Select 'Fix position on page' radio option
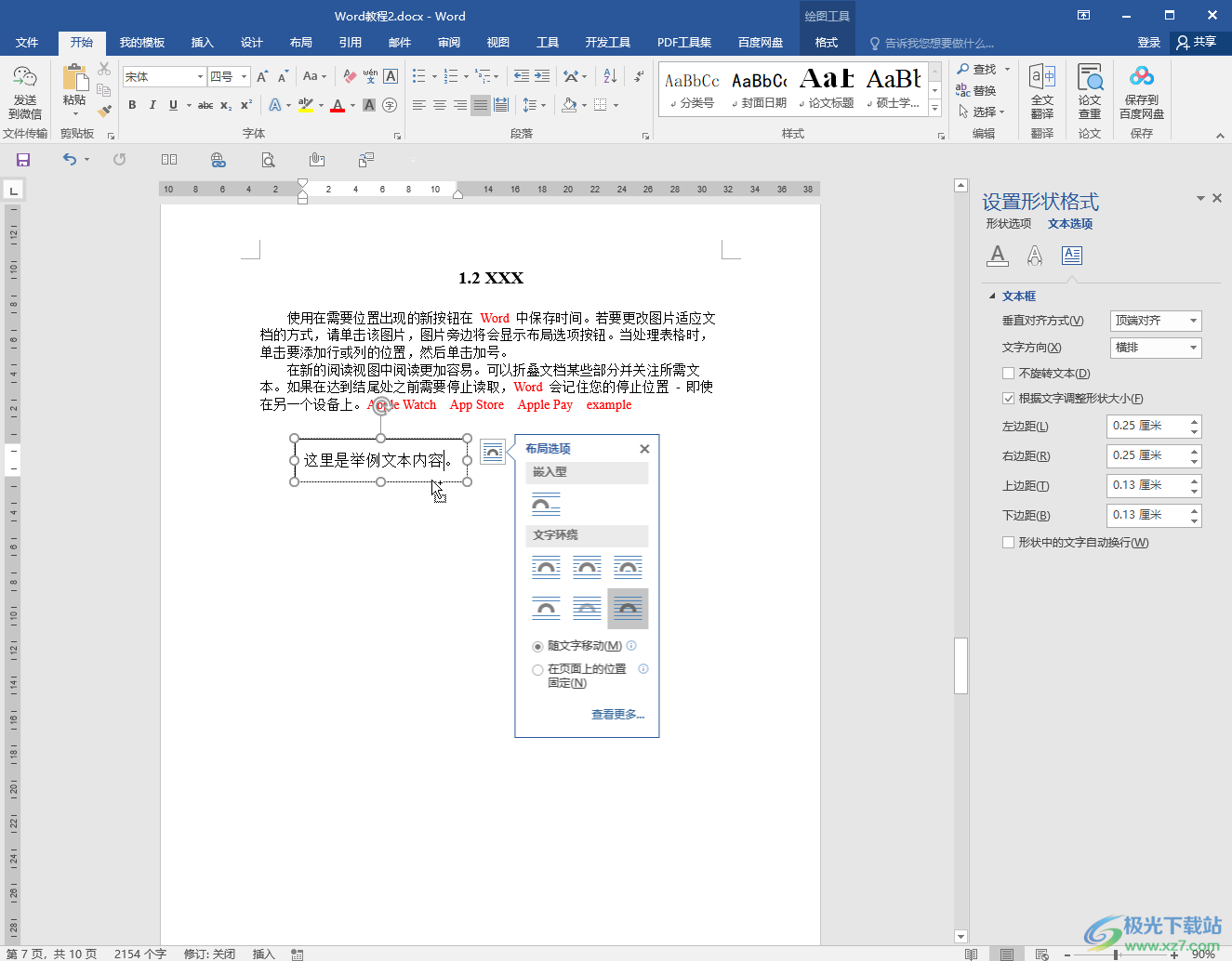Image resolution: width=1232 pixels, height=961 pixels. tap(537, 670)
